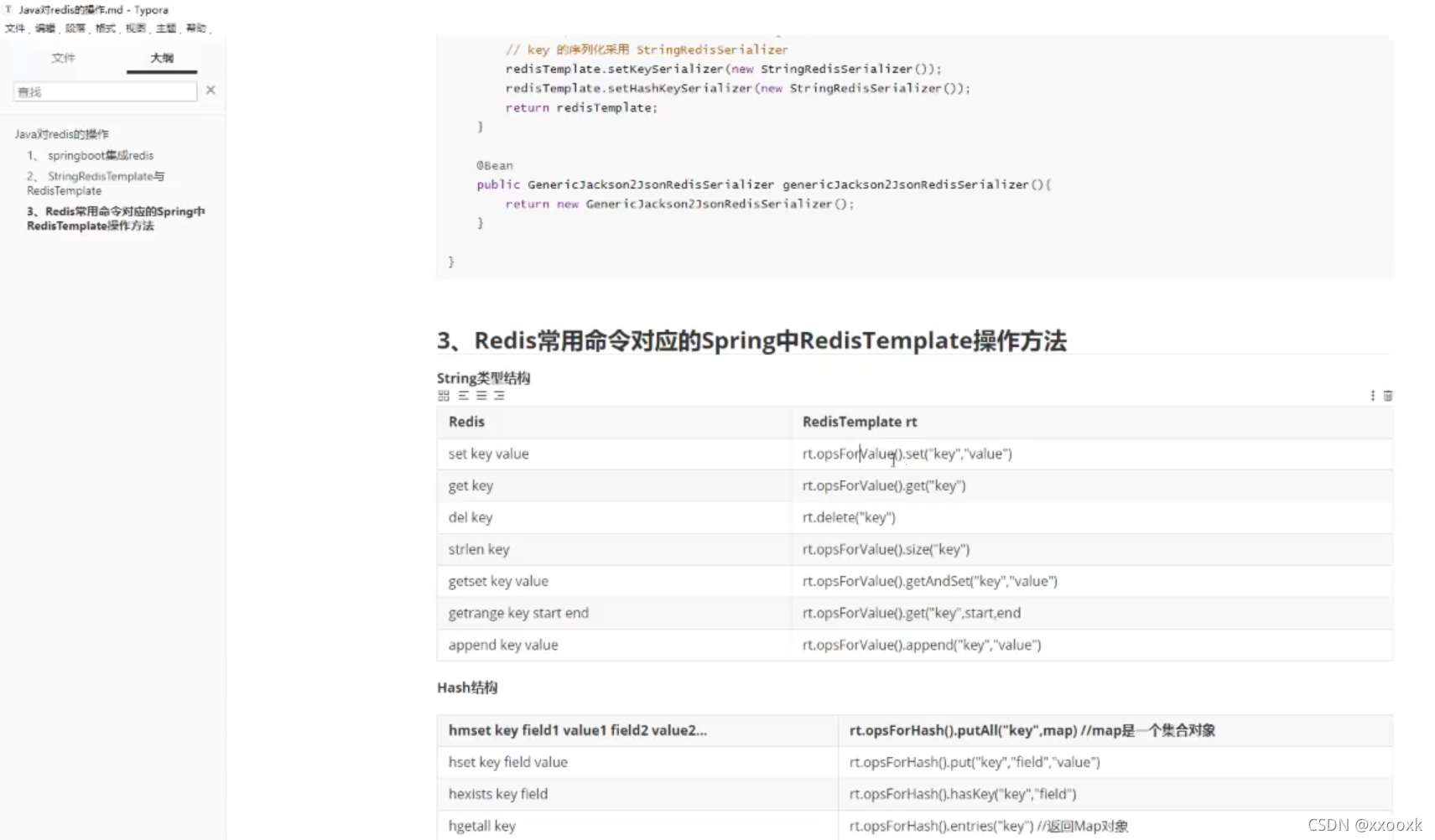
Task: Delete table using trash icon
Action: (1388, 396)
